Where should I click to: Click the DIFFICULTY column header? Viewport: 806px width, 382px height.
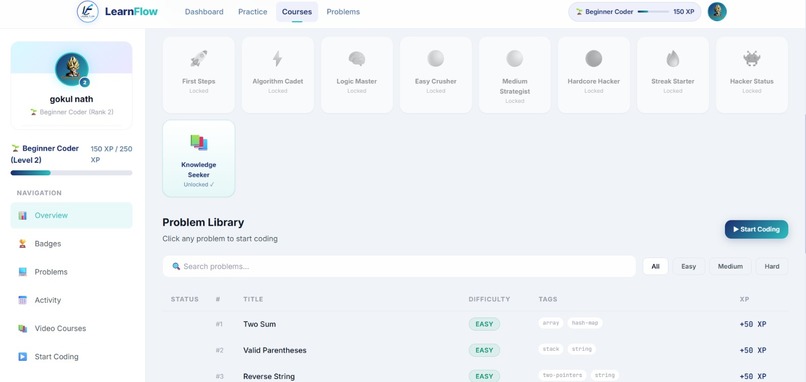tap(489, 299)
